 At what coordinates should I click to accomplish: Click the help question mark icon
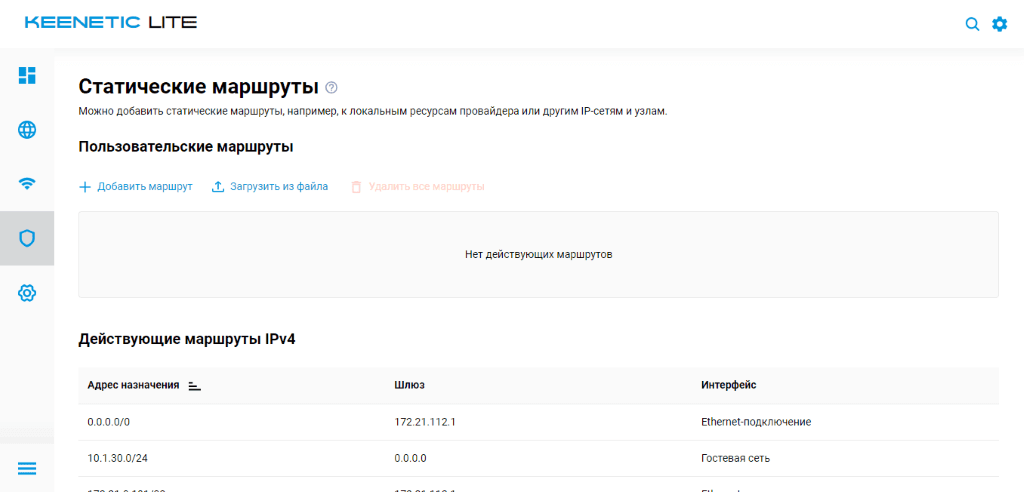(332, 88)
